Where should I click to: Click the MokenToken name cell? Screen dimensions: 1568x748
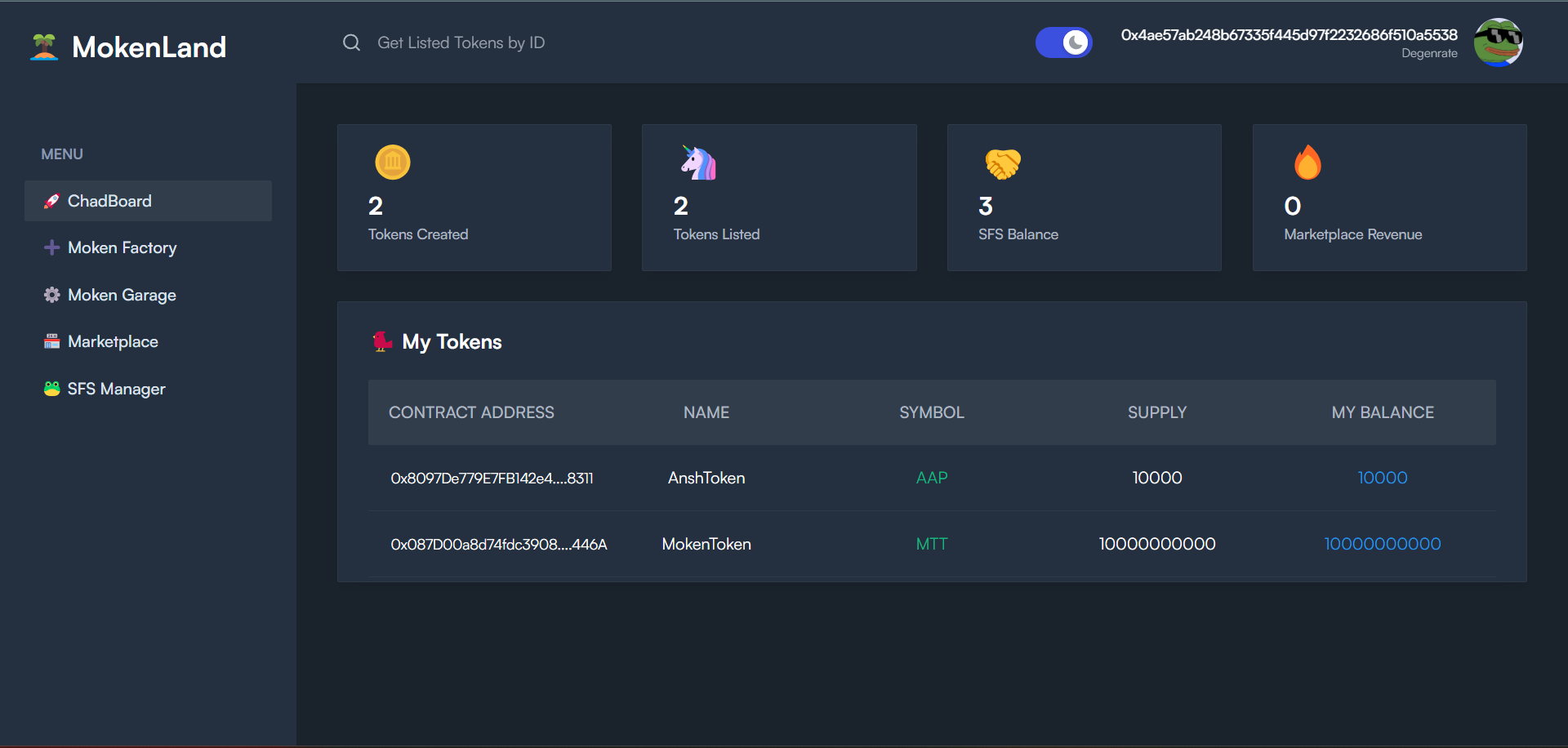(x=706, y=544)
